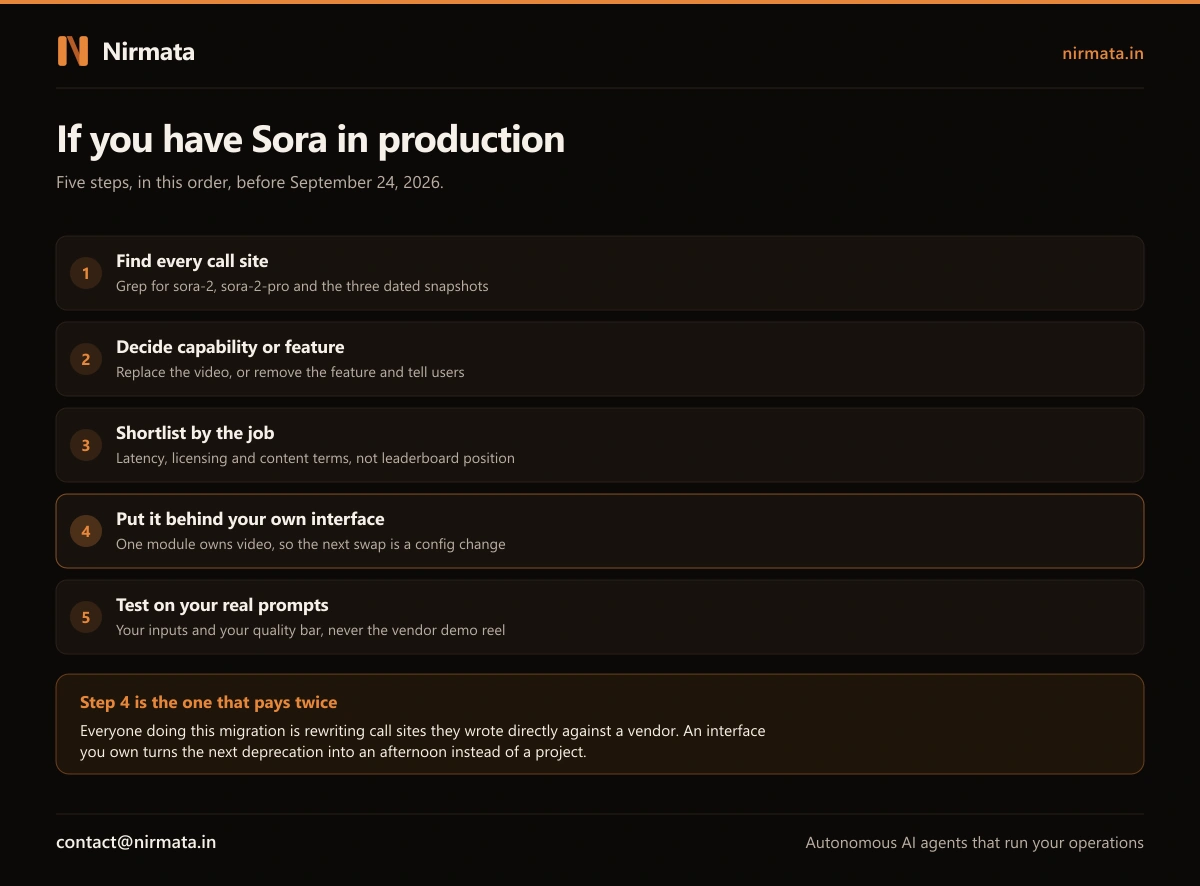Image resolution: width=1200 pixels, height=886 pixels.
Task: Open the contact@nirmata.in email link
Action: tap(136, 842)
